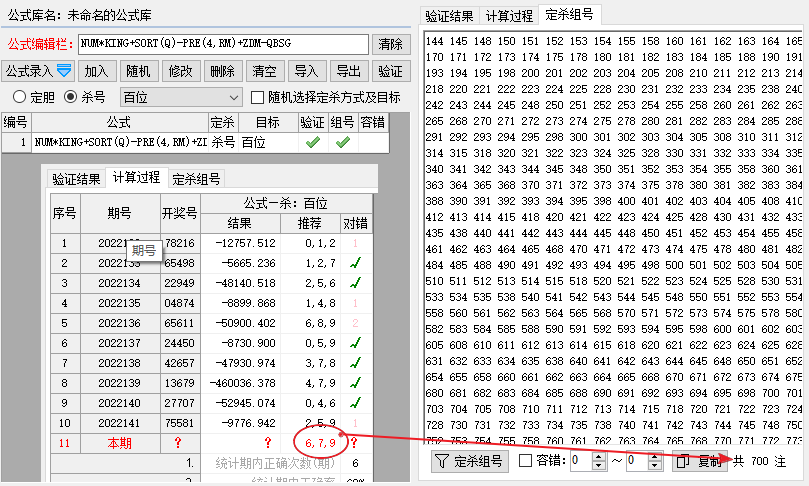
Task: Switch to the top 定杀组号 tab
Action: [x=570, y=14]
